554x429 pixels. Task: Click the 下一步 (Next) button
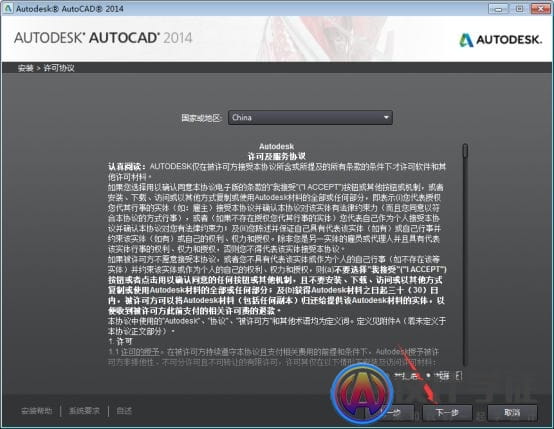click(447, 412)
